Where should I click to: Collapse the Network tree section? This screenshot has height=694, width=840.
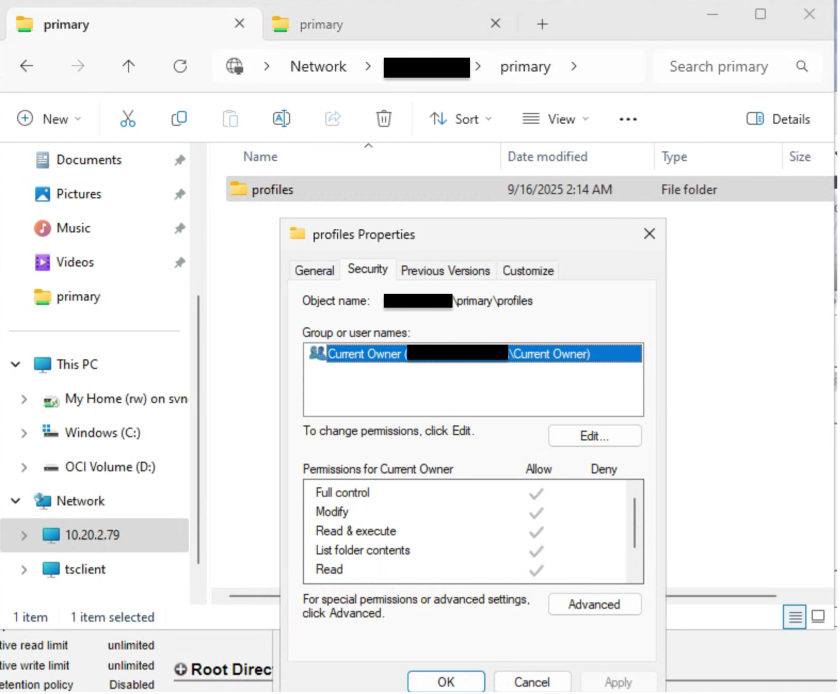(x=16, y=501)
